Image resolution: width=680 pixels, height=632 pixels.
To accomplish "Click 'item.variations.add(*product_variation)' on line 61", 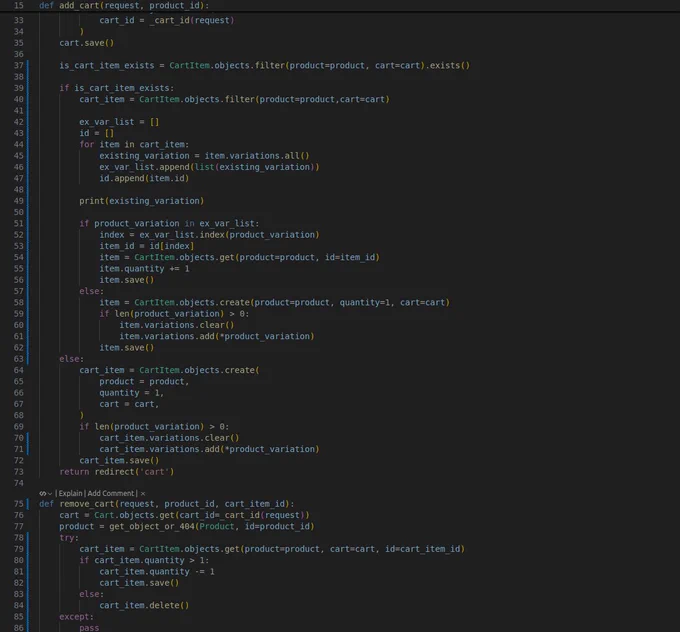I will 217,336.
